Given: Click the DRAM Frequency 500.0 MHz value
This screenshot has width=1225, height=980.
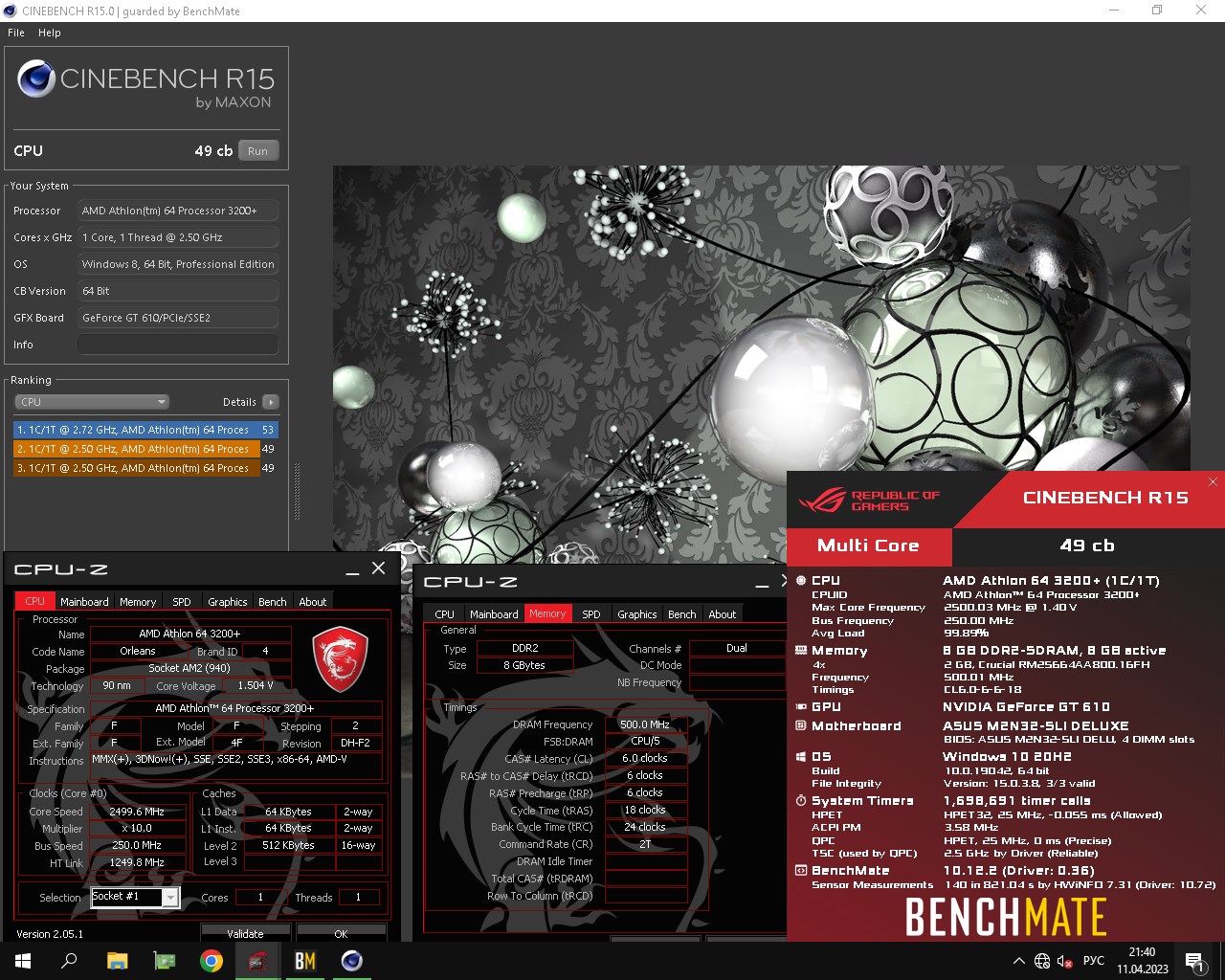Looking at the screenshot, I should (645, 724).
